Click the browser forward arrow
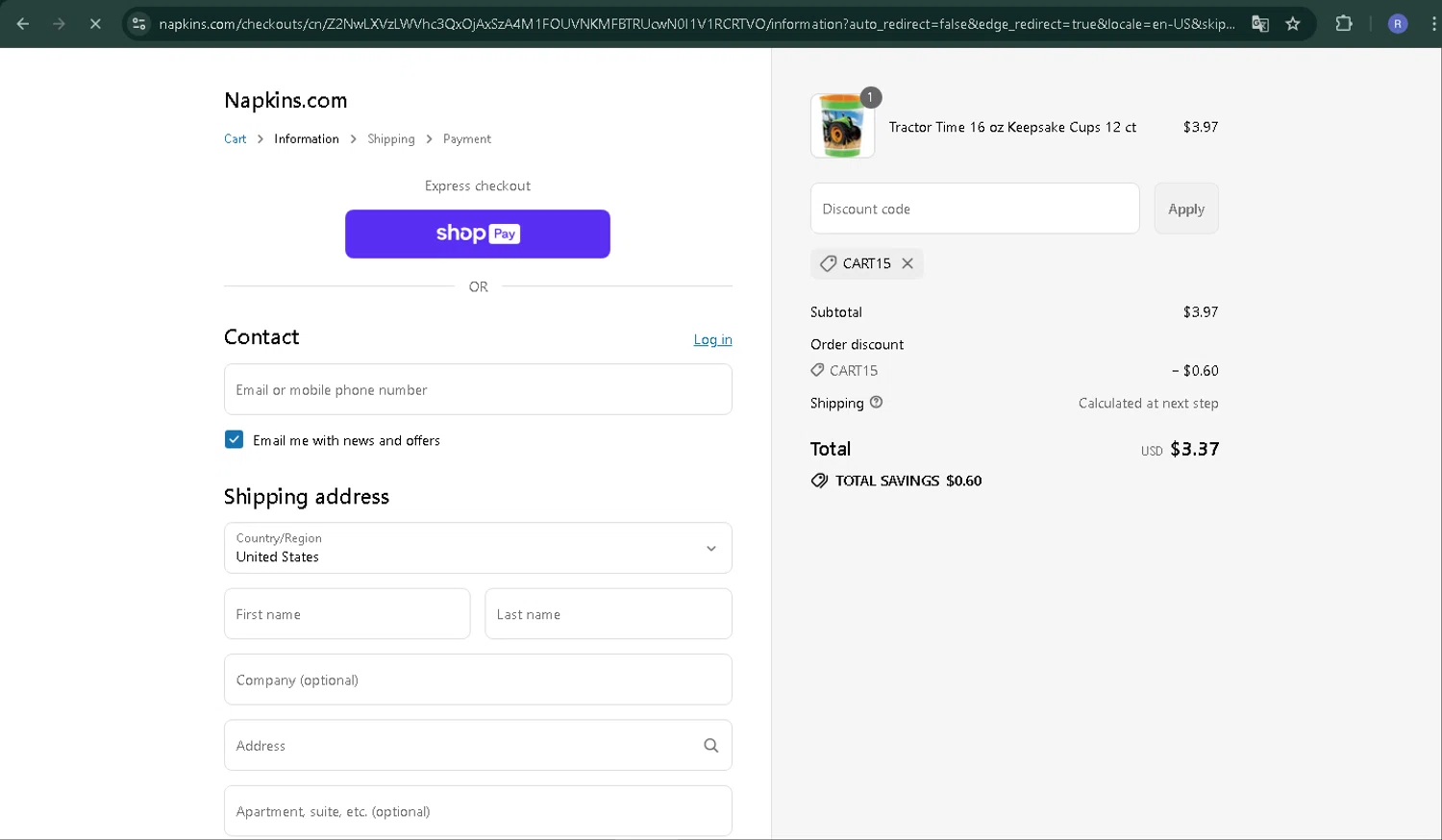 pos(60,24)
